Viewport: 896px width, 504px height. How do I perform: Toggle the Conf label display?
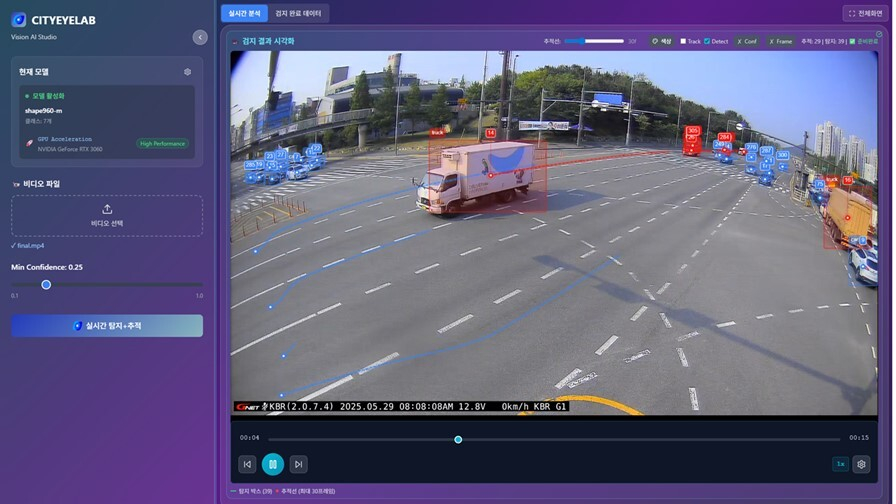click(747, 41)
